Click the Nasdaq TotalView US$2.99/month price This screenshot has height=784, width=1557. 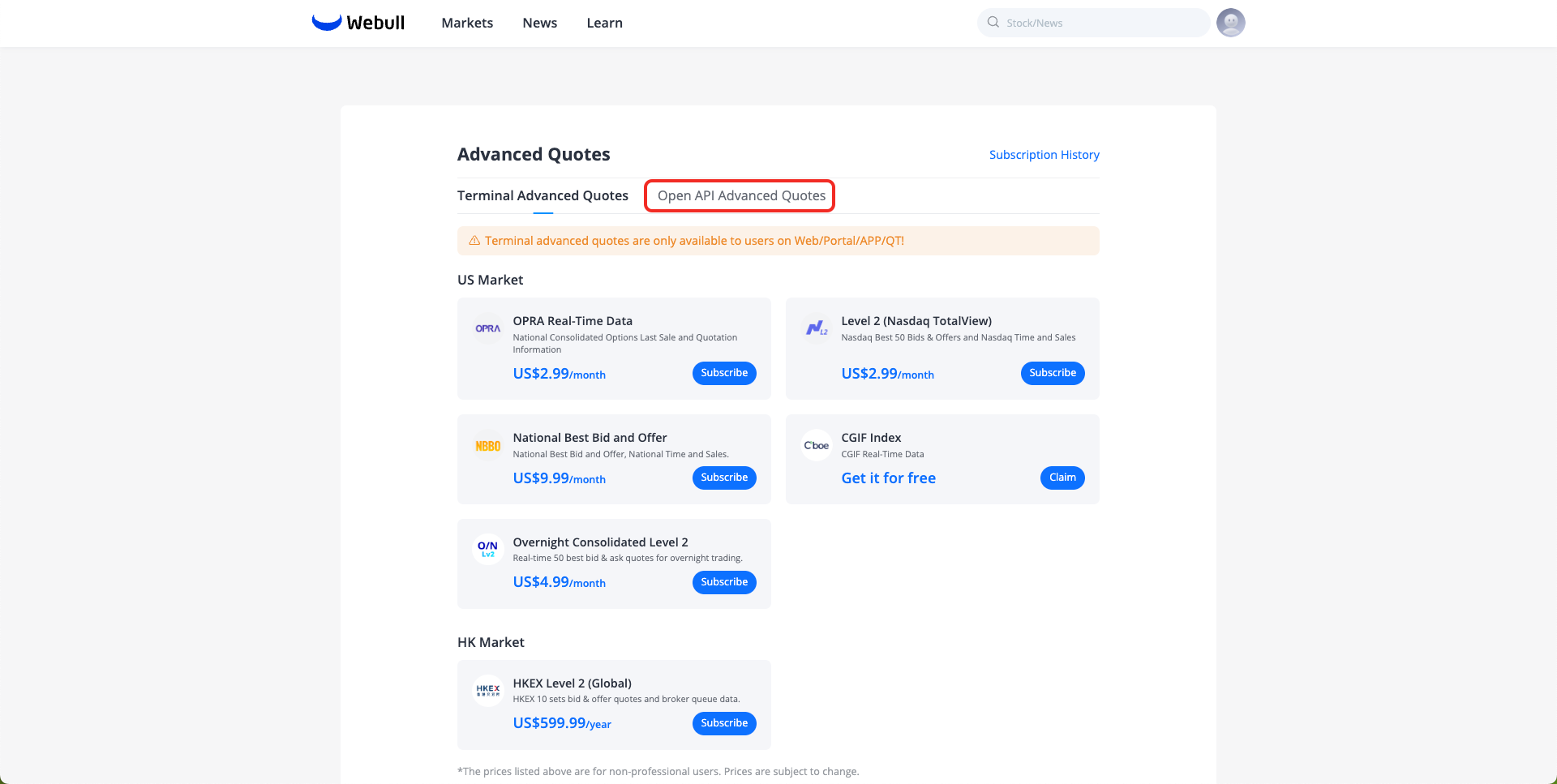pyautogui.click(x=887, y=374)
